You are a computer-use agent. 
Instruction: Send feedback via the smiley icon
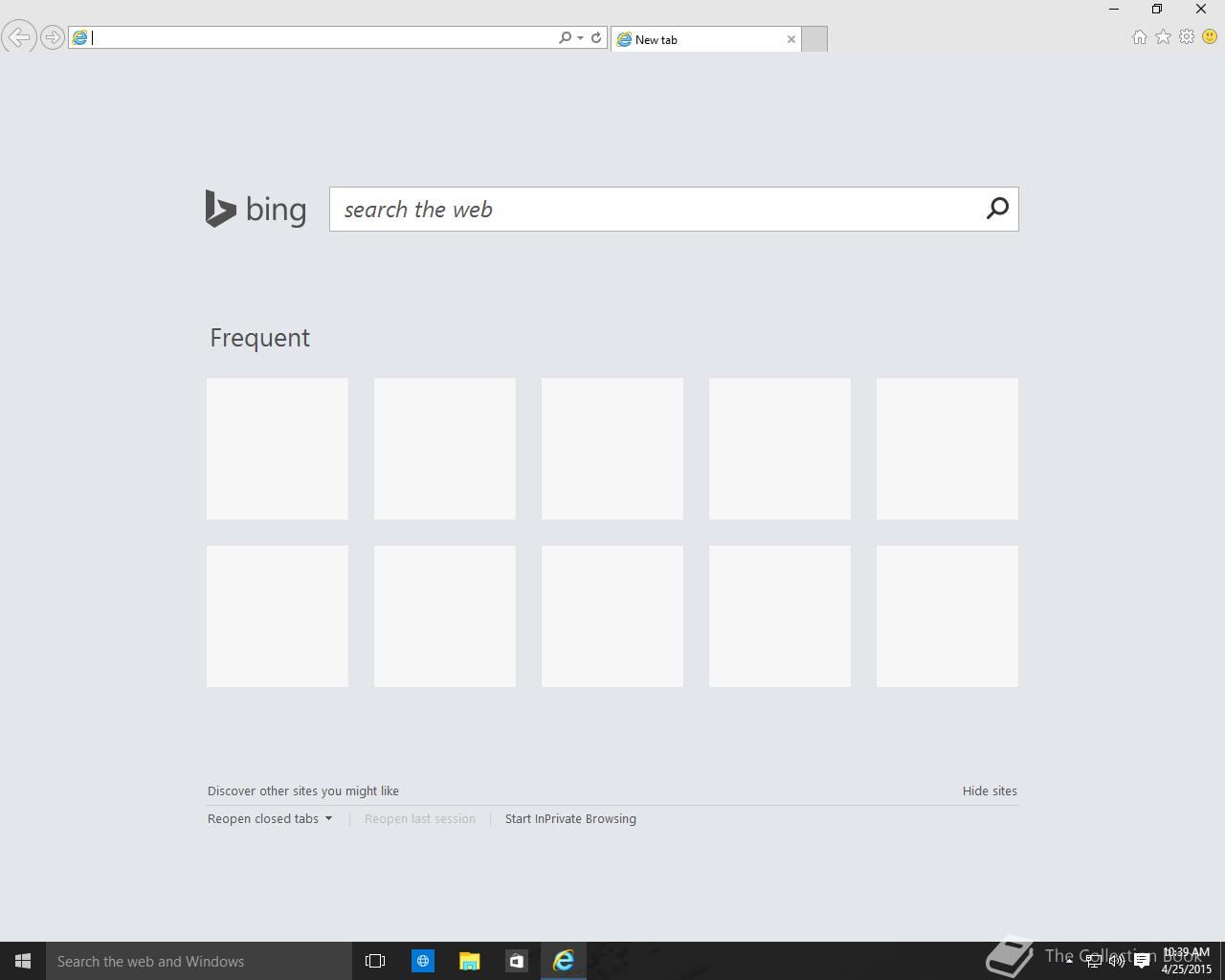point(1210,36)
